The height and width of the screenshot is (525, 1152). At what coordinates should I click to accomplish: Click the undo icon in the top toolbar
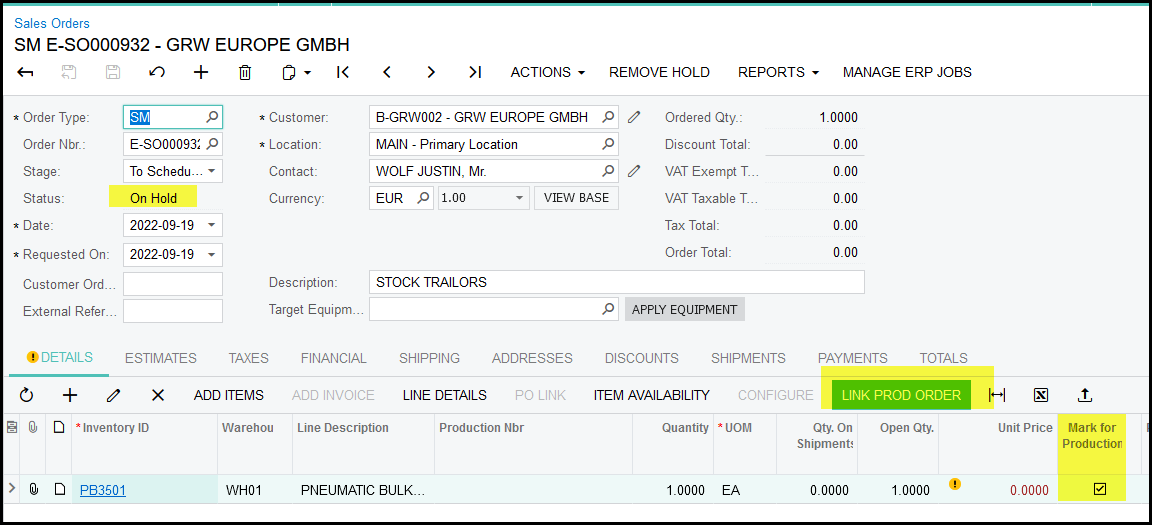[157, 72]
